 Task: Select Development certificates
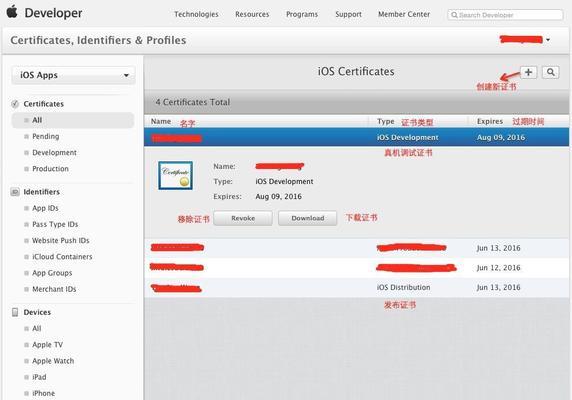(x=54, y=152)
